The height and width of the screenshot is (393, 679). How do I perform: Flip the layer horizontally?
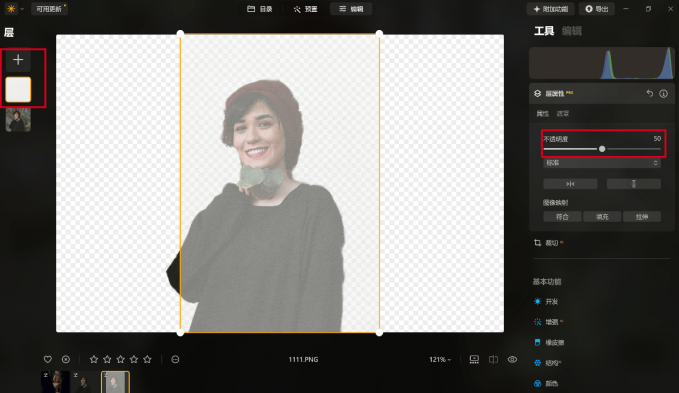coord(570,184)
